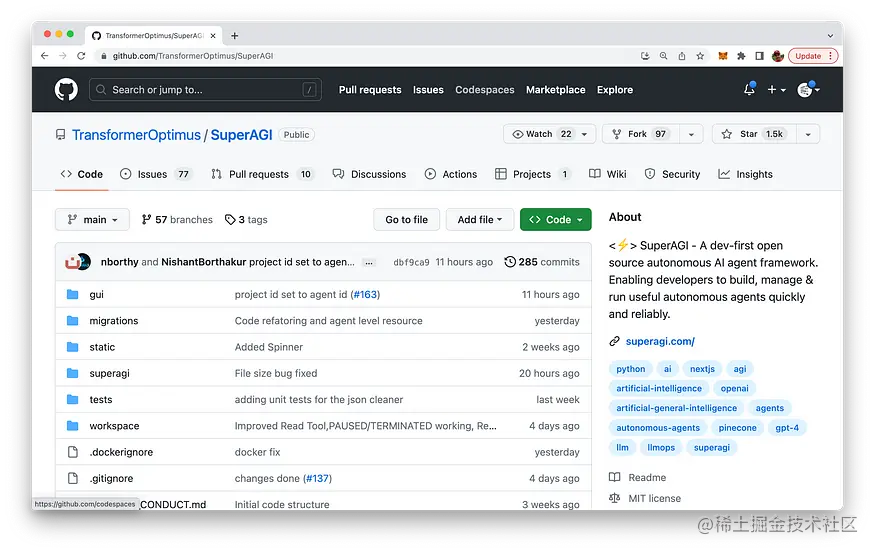Open the autonomous-agents topic tag
The width and height of the screenshot is (875, 552).
(x=658, y=428)
